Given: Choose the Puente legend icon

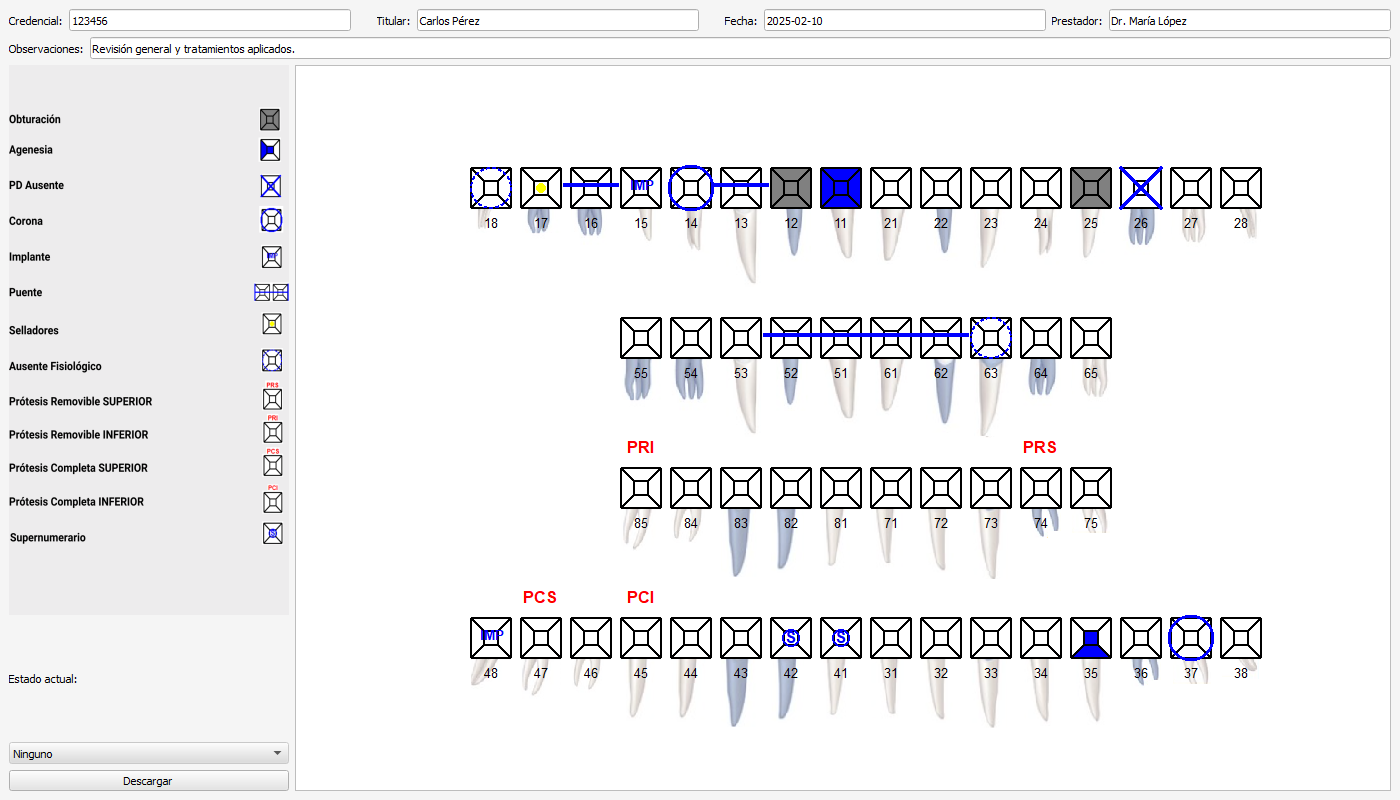Looking at the screenshot, I should [271, 292].
